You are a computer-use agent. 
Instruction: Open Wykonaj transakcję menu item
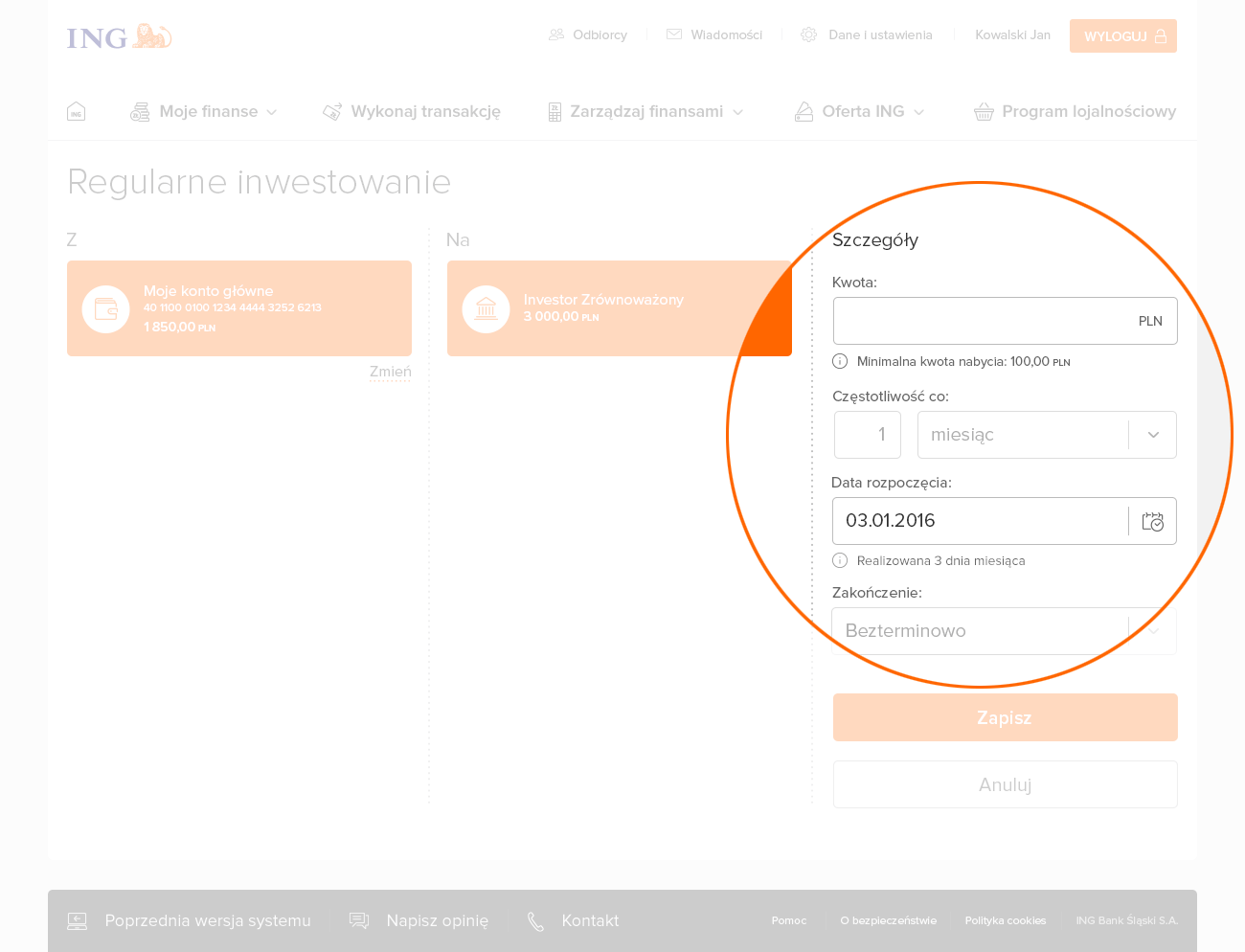click(425, 111)
